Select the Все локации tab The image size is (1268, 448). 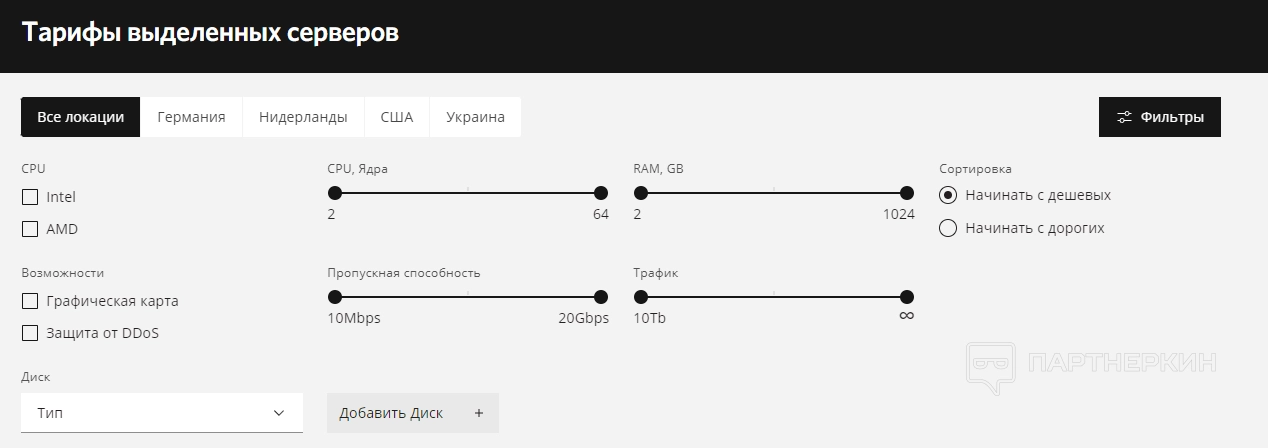point(81,117)
